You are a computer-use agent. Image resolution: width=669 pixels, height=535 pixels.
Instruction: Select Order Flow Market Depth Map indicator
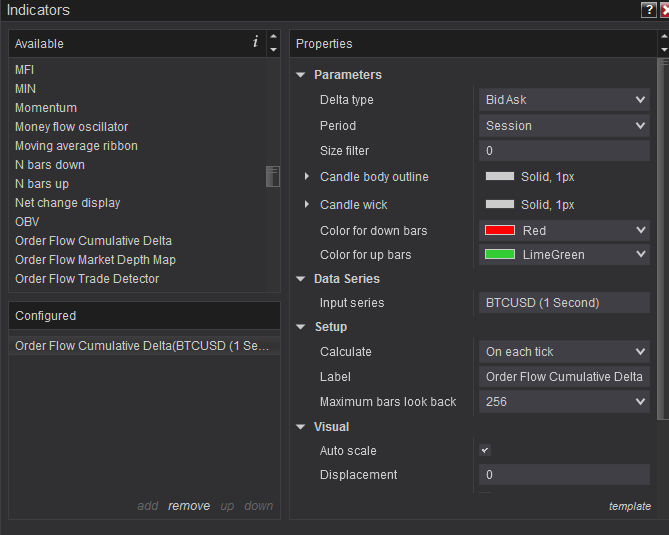click(x=95, y=260)
